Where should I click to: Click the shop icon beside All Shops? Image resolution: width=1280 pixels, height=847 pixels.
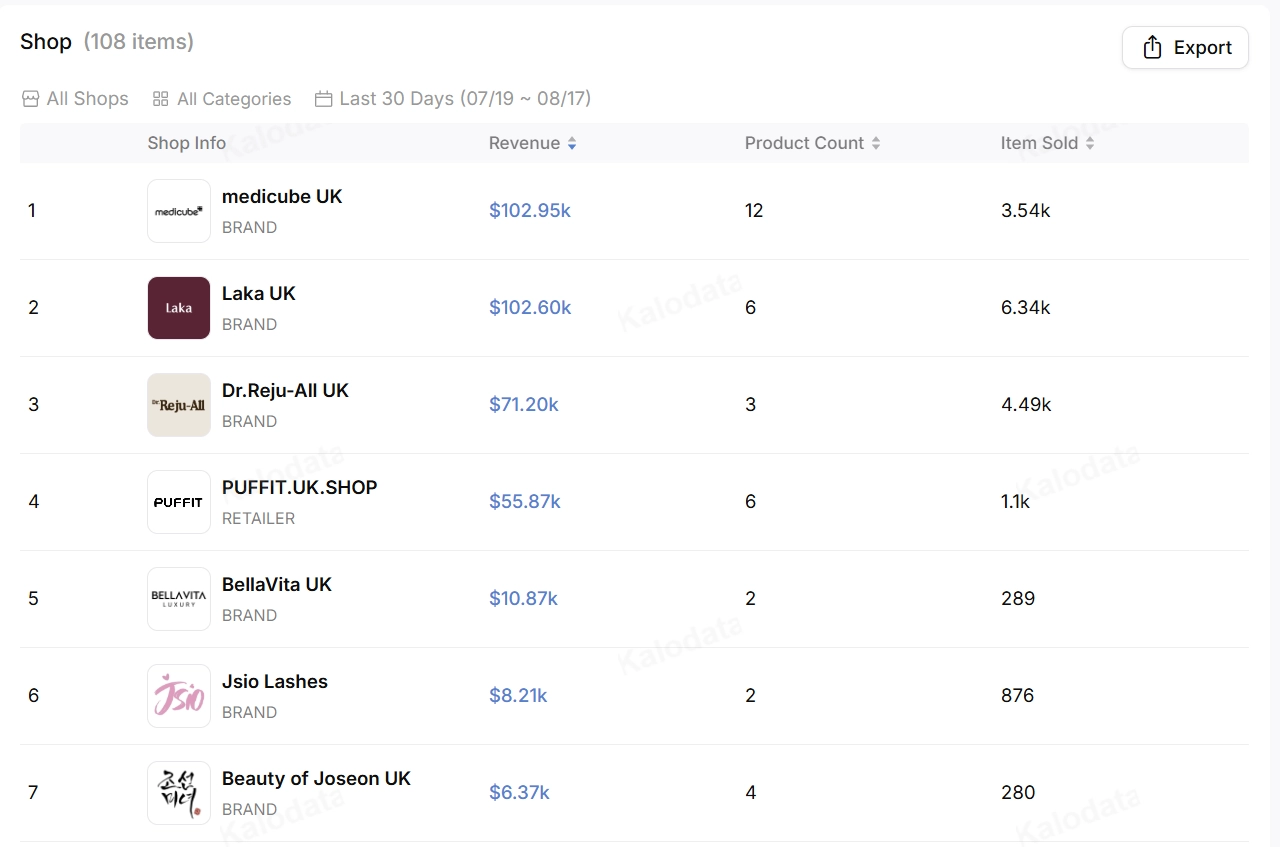pyautogui.click(x=31, y=99)
